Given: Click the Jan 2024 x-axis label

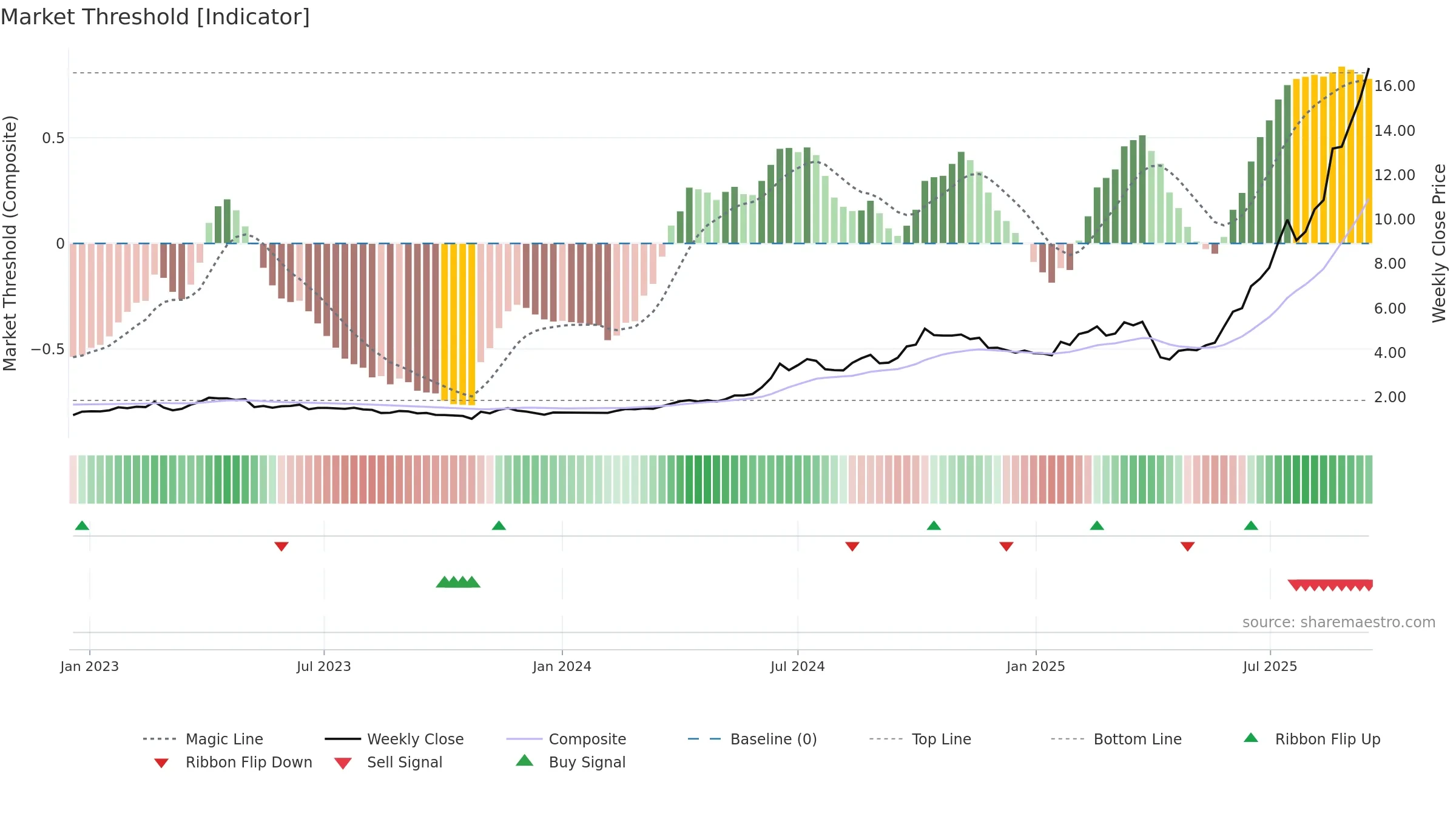Looking at the screenshot, I should pyautogui.click(x=562, y=666).
